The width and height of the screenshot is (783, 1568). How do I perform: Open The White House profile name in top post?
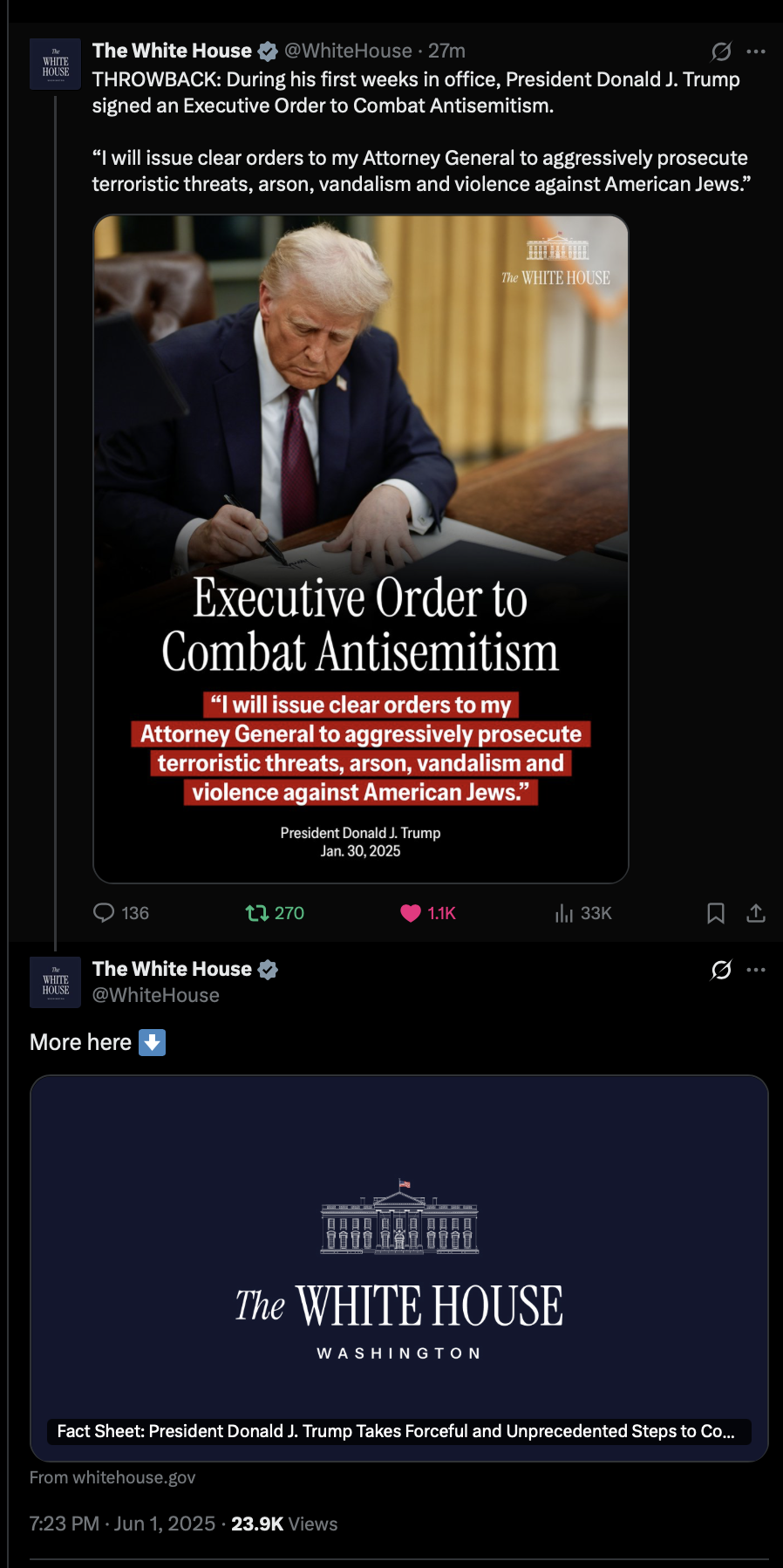[172, 51]
